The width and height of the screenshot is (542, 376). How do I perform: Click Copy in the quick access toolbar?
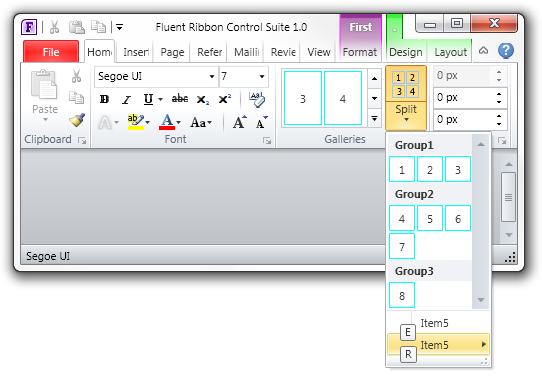pyautogui.click(x=99, y=27)
